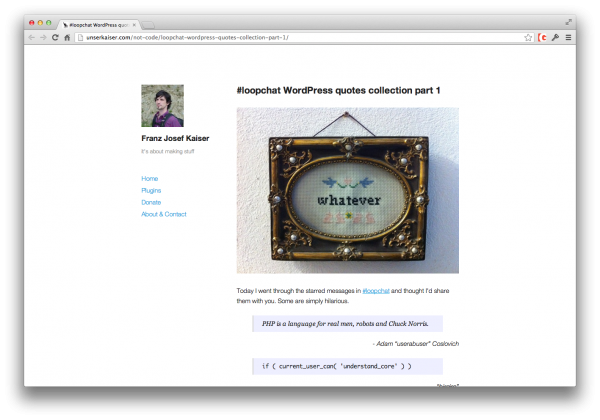
Task: Open the Home link in the sidebar
Action: click(x=149, y=179)
